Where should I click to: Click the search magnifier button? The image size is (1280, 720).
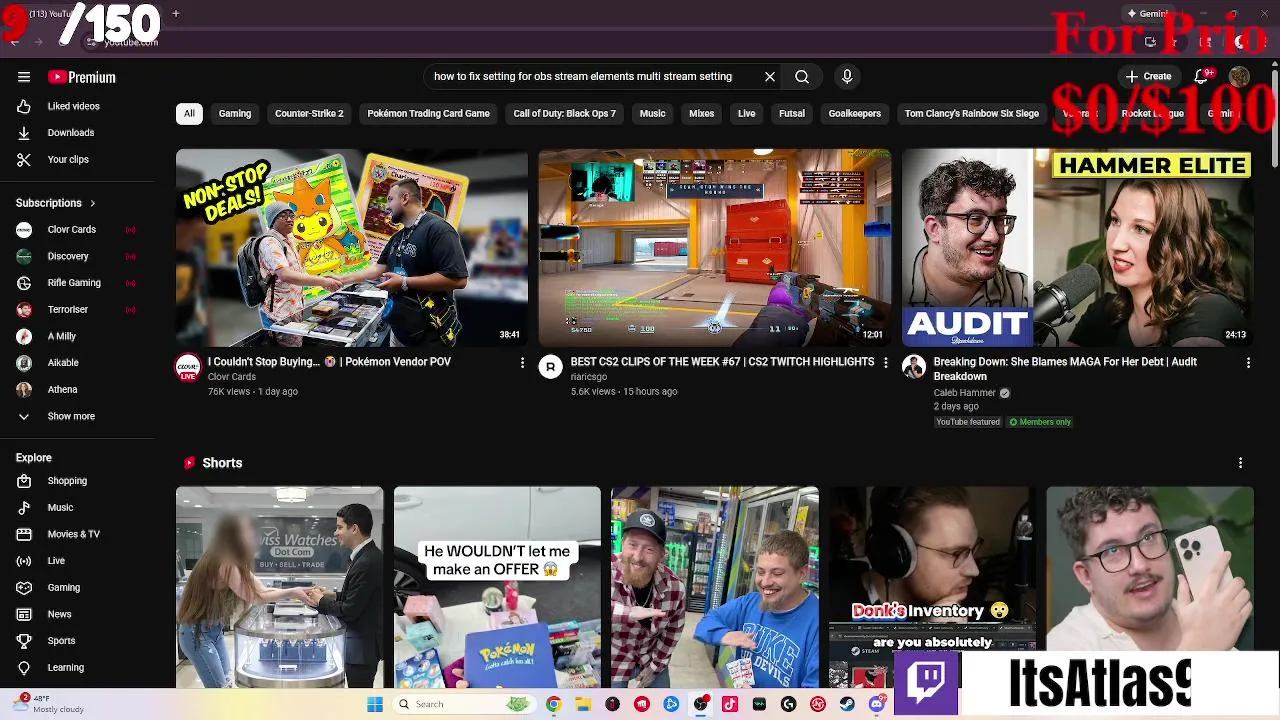pyautogui.click(x=802, y=76)
